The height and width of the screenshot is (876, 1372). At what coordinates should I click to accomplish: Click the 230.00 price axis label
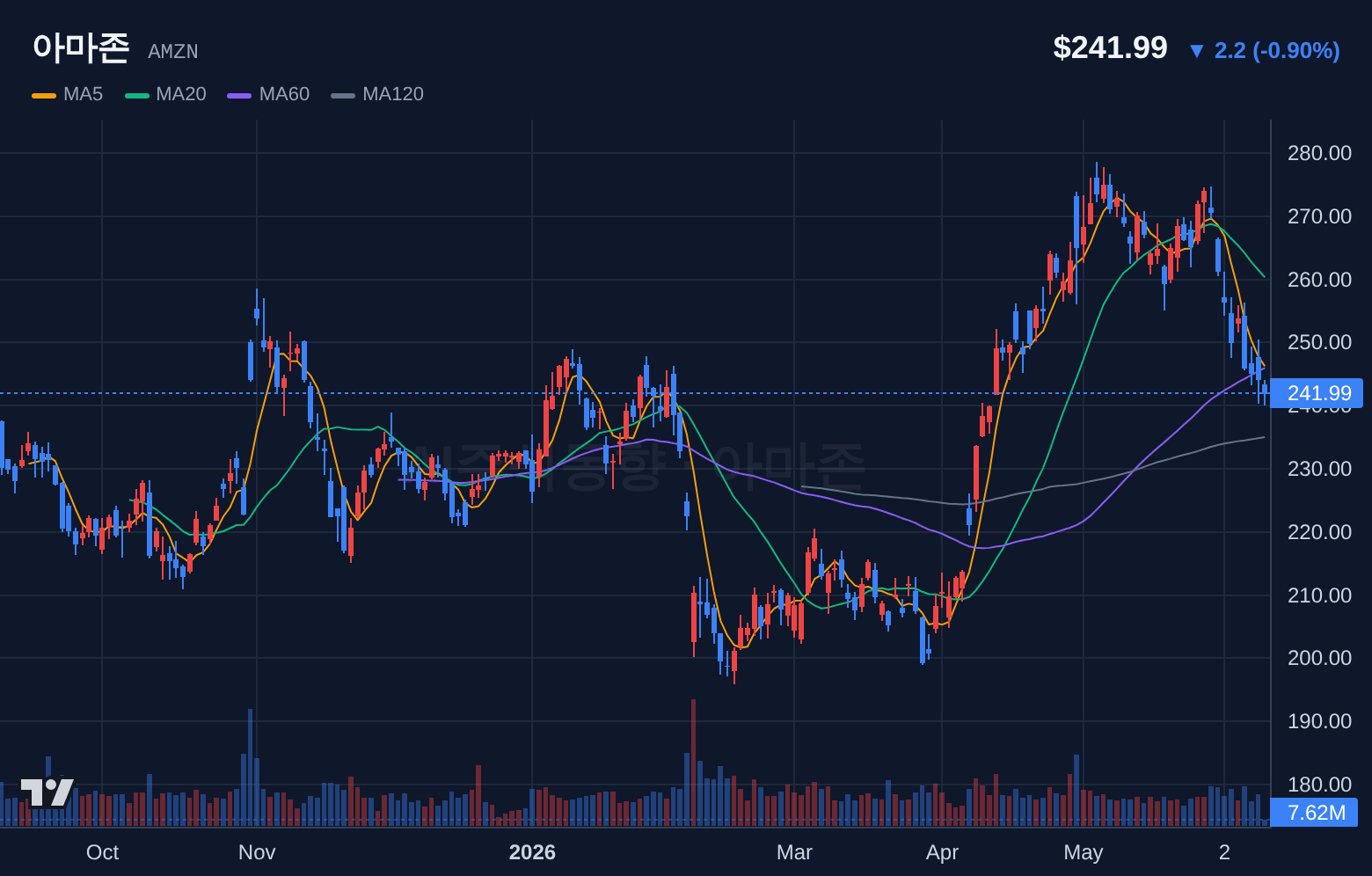click(x=1319, y=469)
